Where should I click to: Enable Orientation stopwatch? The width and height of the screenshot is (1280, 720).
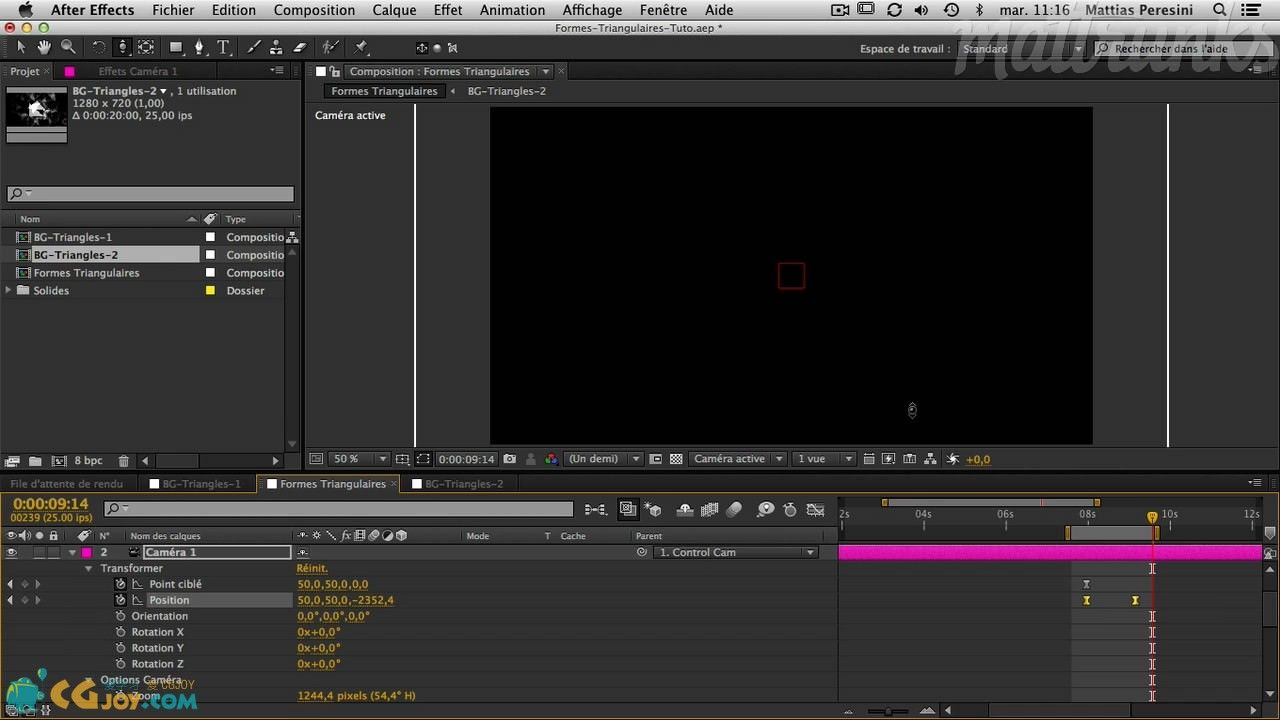(x=121, y=616)
